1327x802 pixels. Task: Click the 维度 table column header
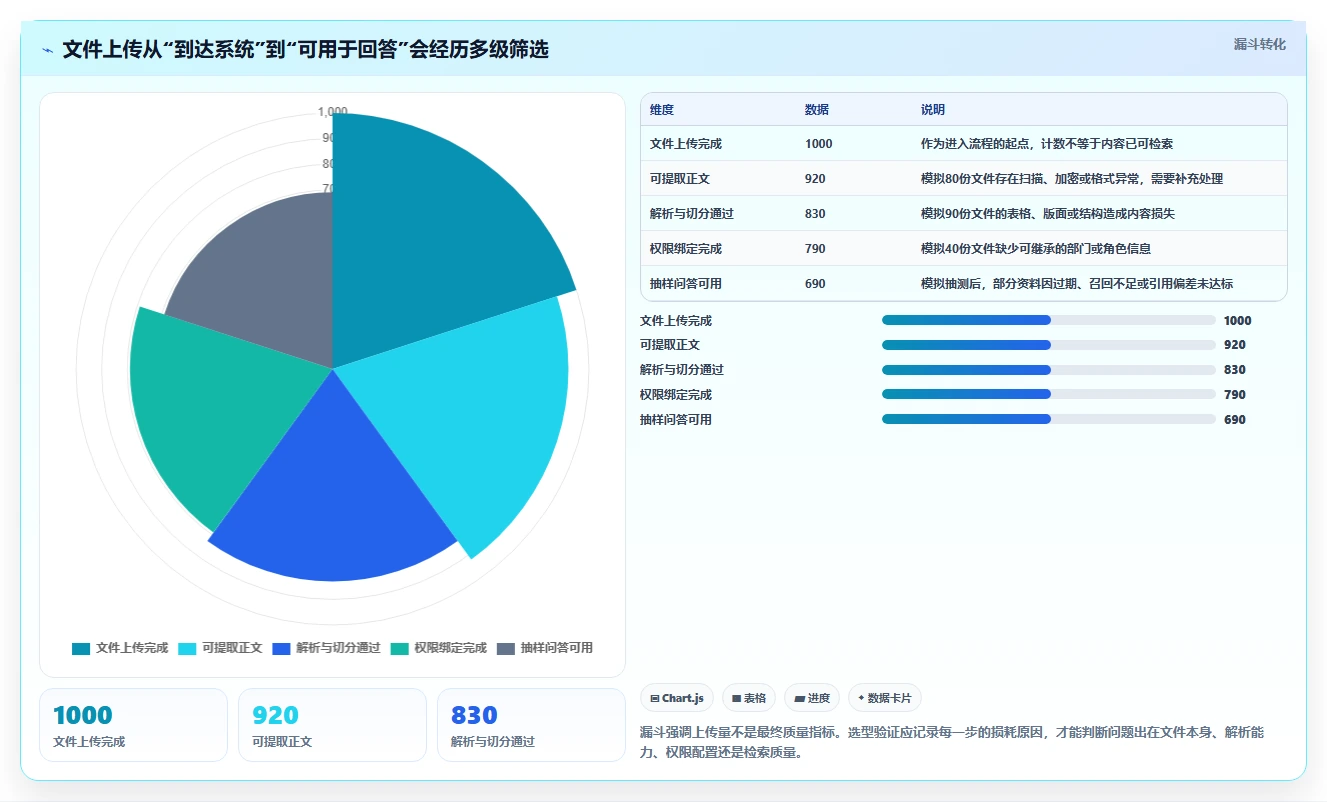click(662, 110)
